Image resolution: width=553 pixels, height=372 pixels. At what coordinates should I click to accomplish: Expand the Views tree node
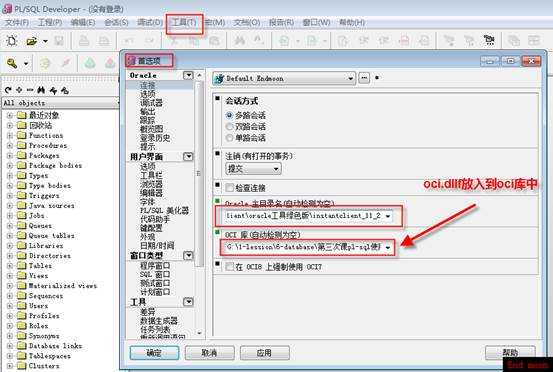(10, 276)
